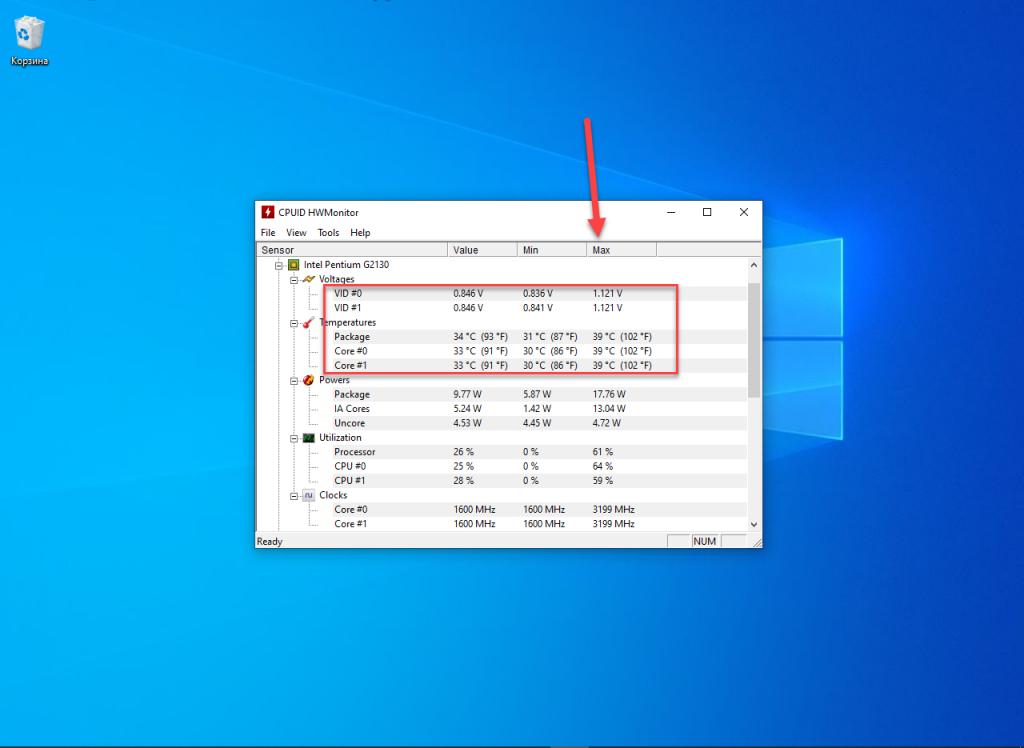Screen dimensions: 1024x748
Task: Click the 0.836 V minimum voltage value
Action: point(537,293)
